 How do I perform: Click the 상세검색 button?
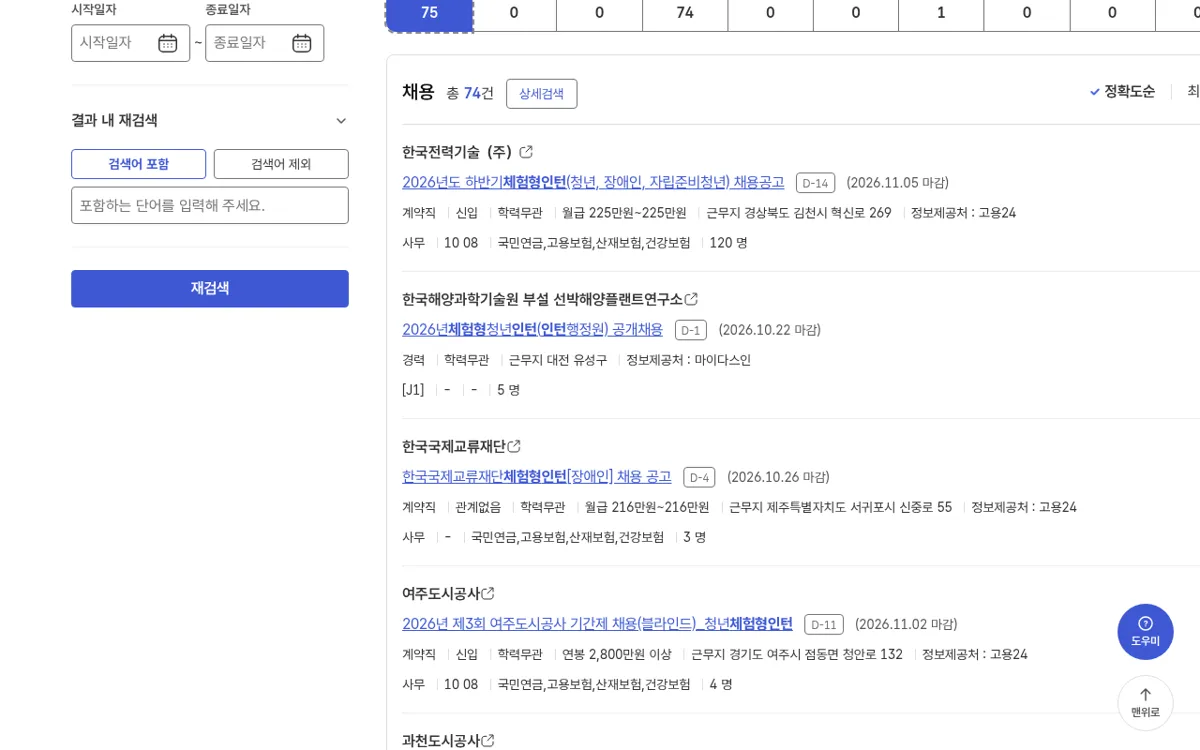click(541, 93)
